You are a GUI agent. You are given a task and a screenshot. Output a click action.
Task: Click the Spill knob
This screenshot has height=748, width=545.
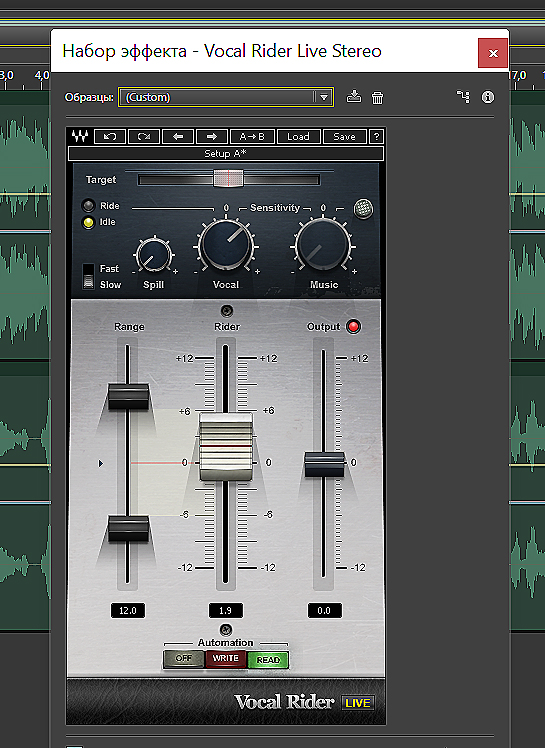153,256
